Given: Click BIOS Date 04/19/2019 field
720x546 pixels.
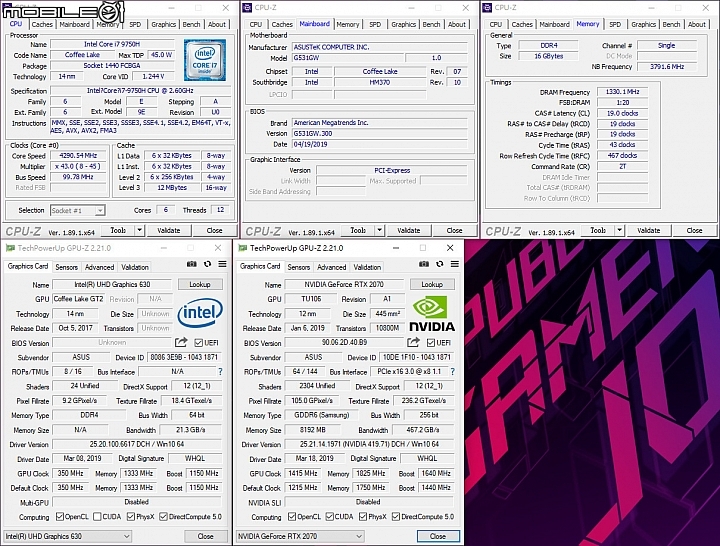Looking at the screenshot, I should [379, 144].
